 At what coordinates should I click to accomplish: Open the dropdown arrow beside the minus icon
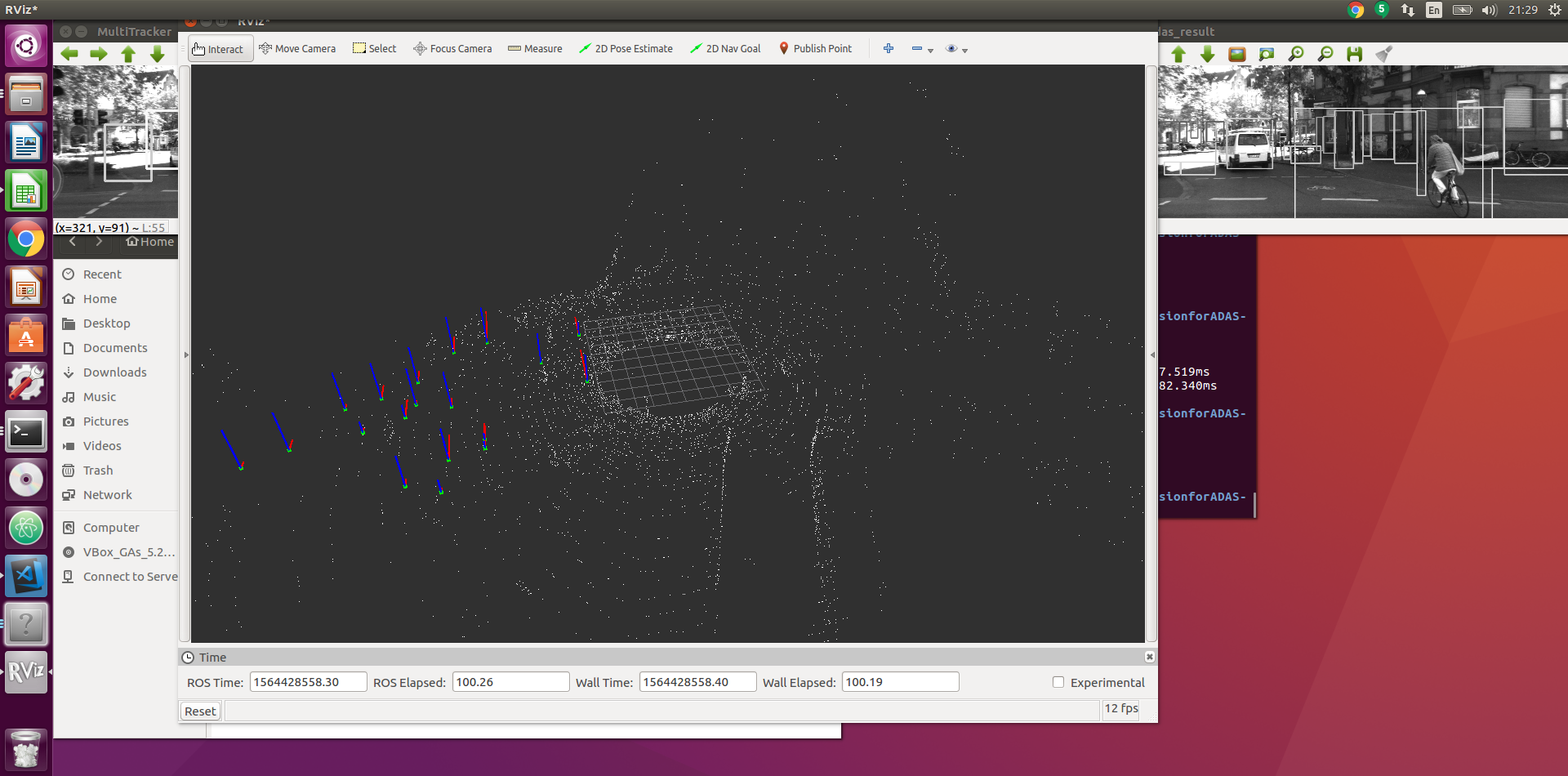click(x=930, y=51)
